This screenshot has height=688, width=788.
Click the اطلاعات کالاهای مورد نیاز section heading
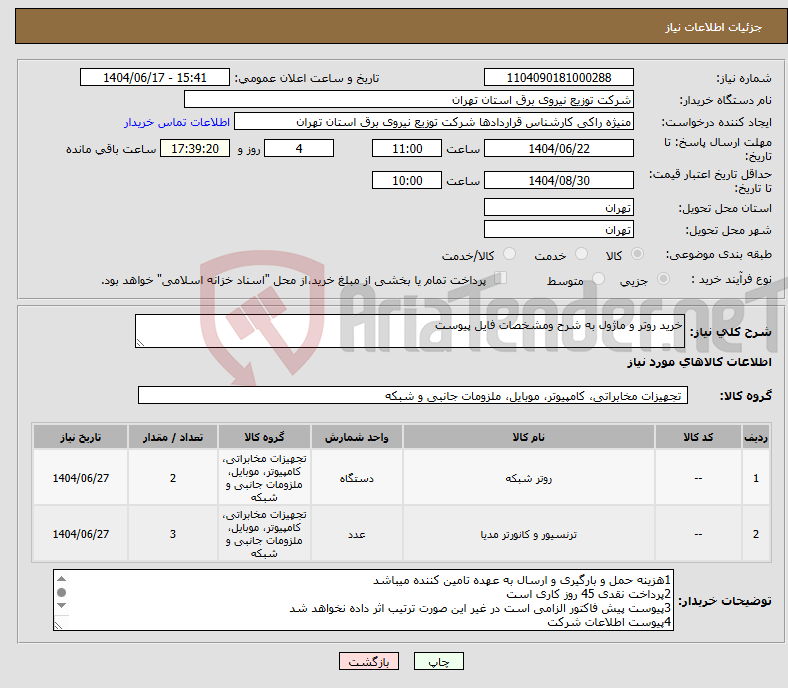pos(699,362)
